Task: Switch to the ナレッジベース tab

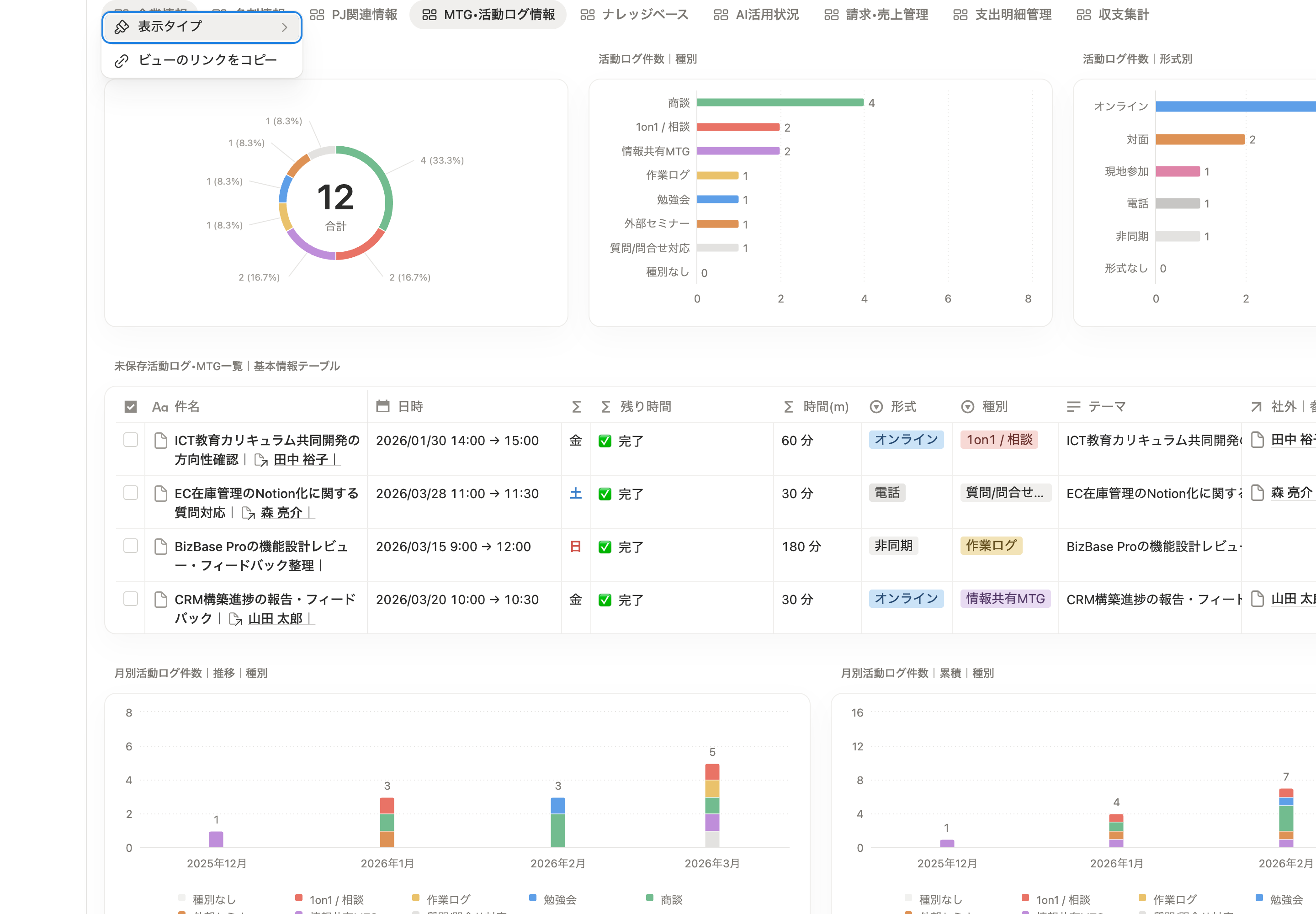Action: pos(634,14)
